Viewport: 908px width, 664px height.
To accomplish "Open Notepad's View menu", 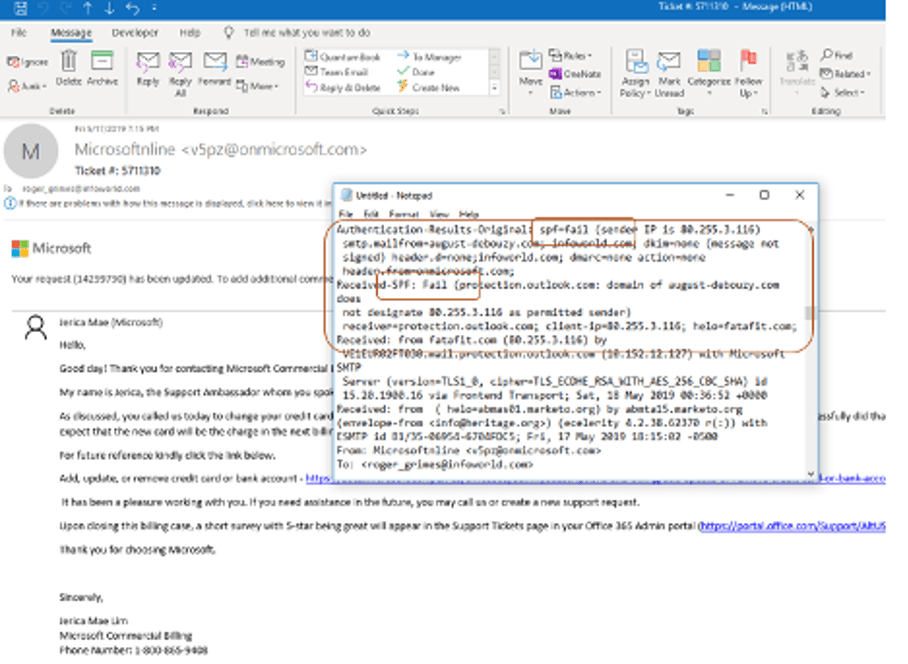I will click(440, 214).
